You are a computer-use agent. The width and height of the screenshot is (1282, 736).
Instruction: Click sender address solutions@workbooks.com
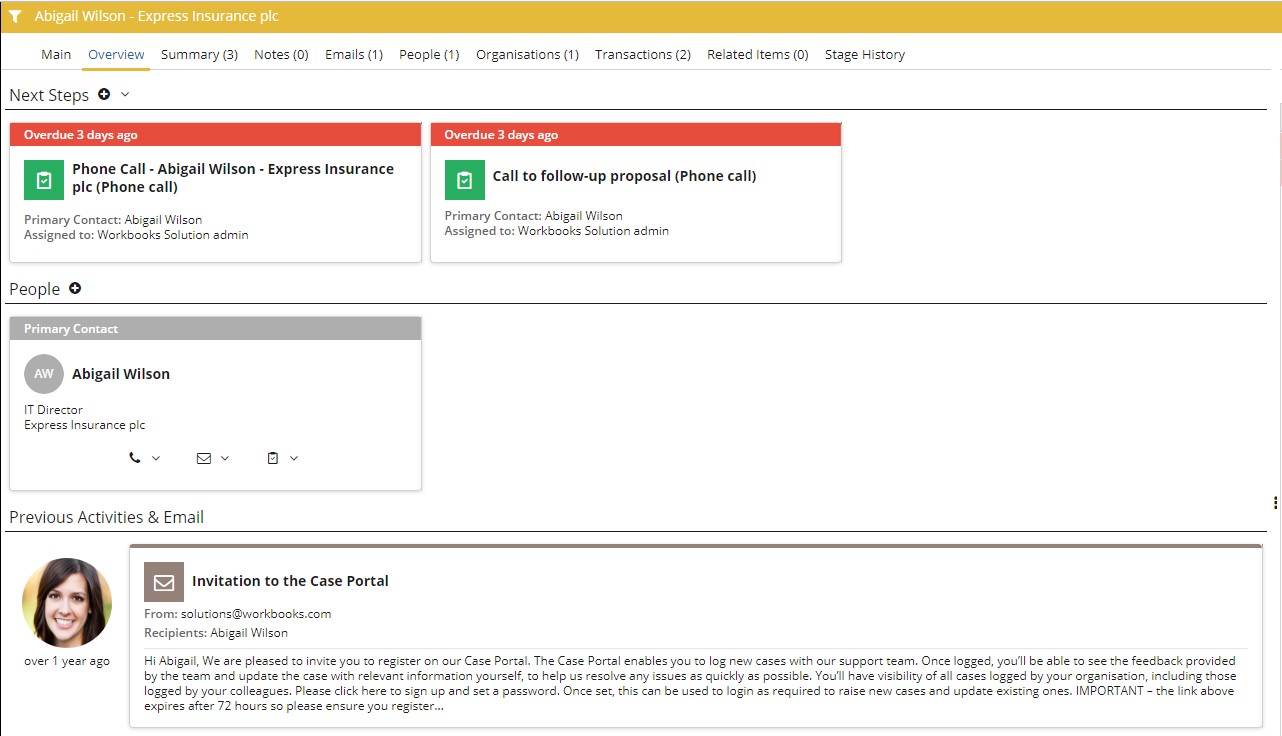(x=255, y=614)
